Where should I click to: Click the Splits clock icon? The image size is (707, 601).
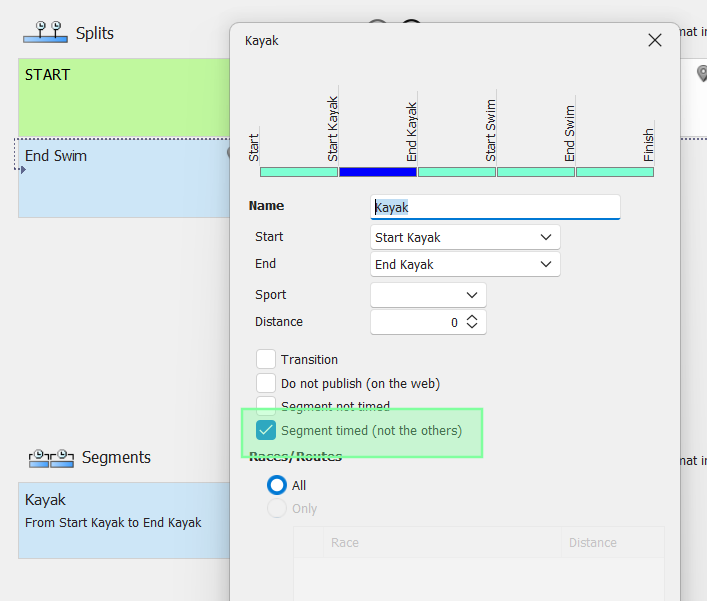[x=45, y=32]
